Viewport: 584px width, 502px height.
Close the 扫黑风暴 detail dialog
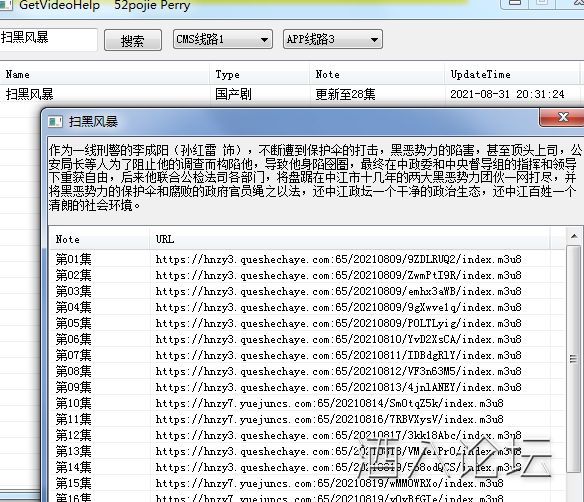click(x=562, y=117)
